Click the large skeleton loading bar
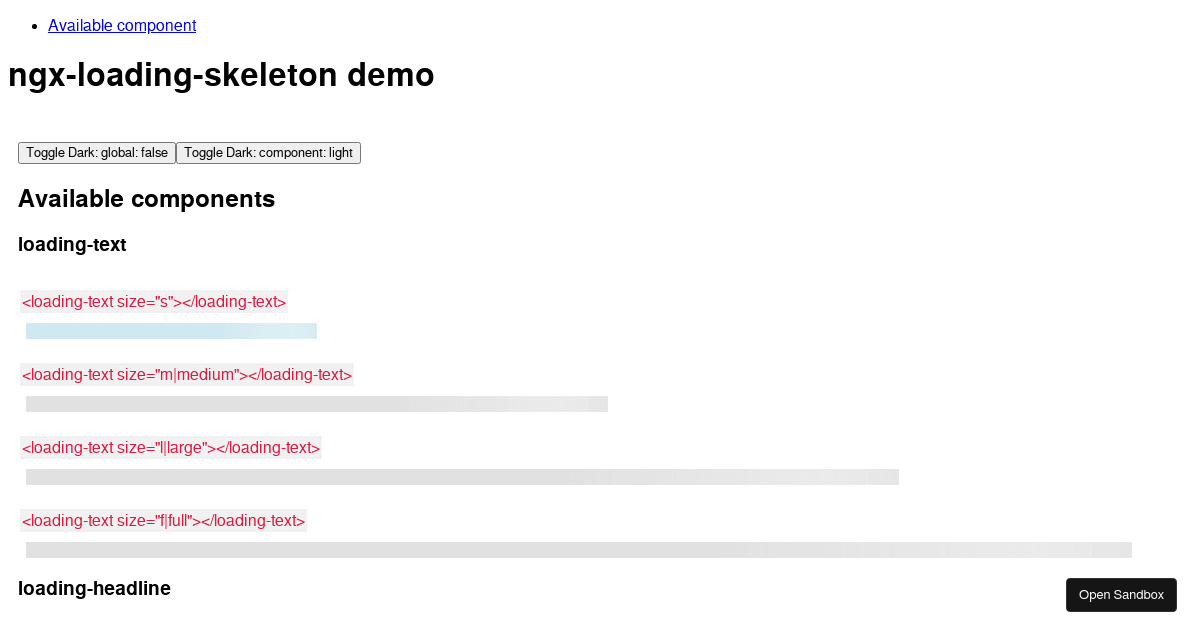 [462, 477]
